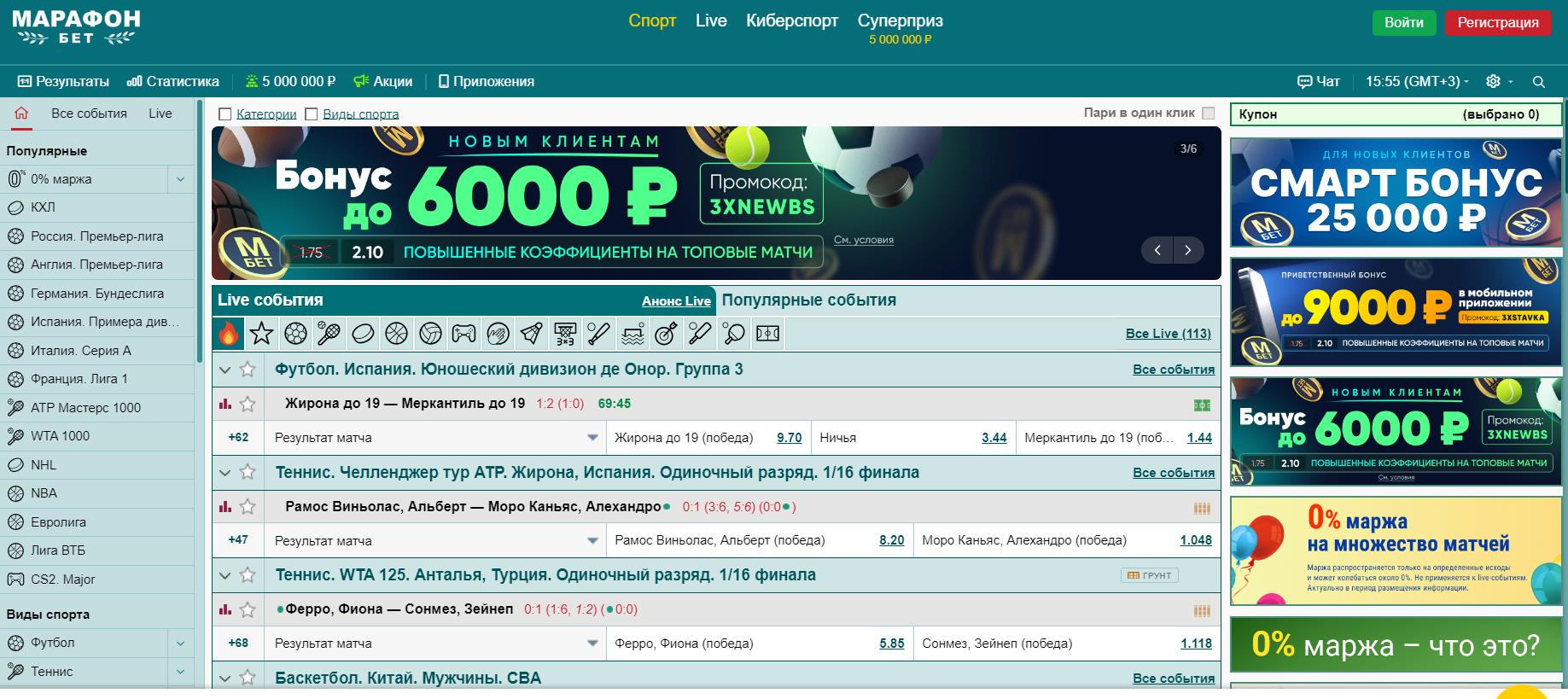Open the Популярные события tab
The image size is (1568, 699).
(808, 300)
